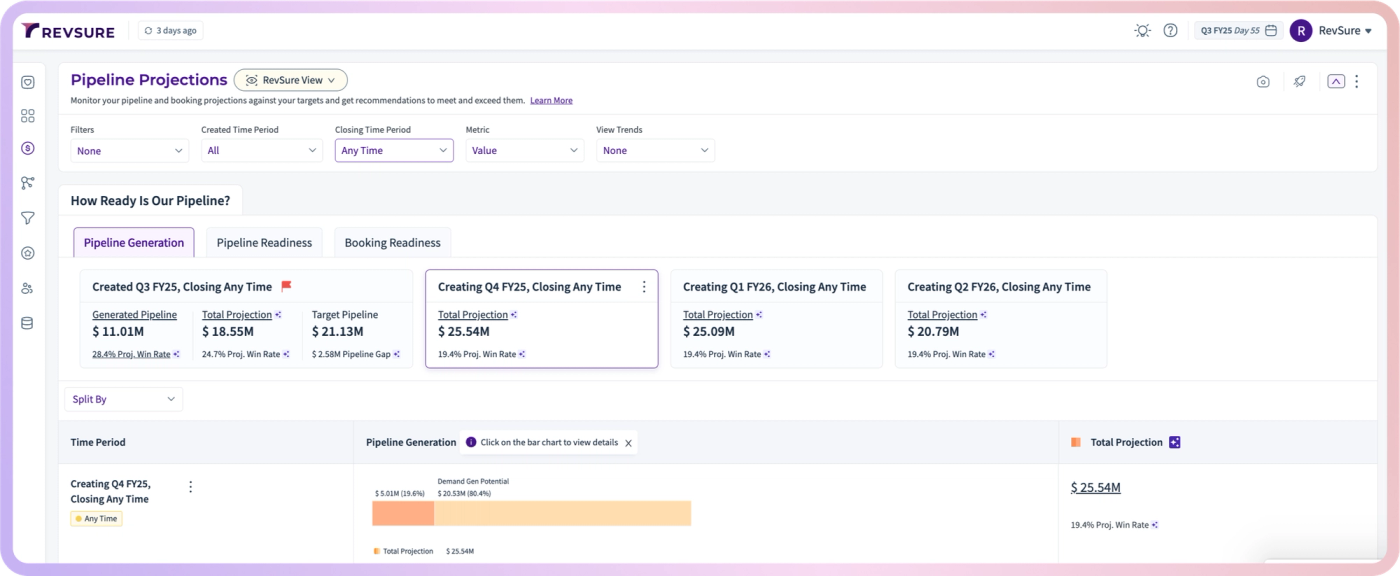Click the '3 days ago' refresh button
Image resolution: width=1400 pixels, height=576 pixels.
click(x=170, y=31)
